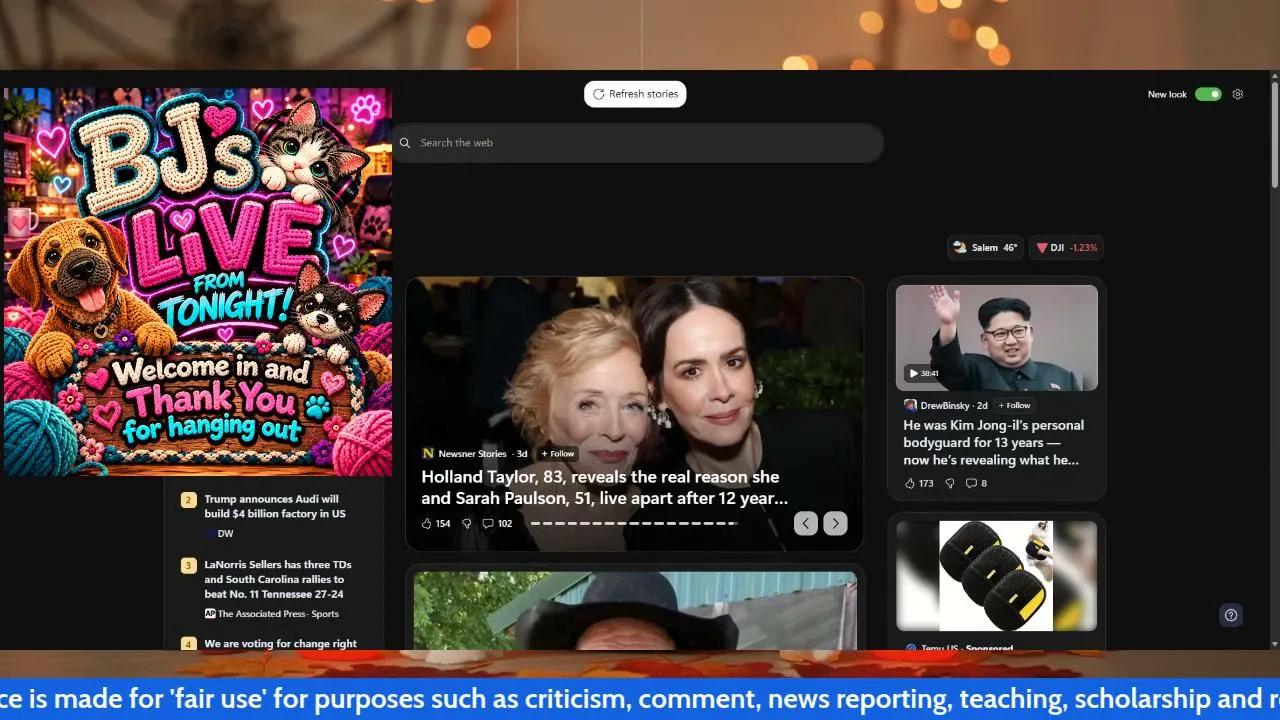Viewport: 1280px width, 720px height.
Task: Dislike the Holland Taylor story
Action: pyautogui.click(x=466, y=523)
